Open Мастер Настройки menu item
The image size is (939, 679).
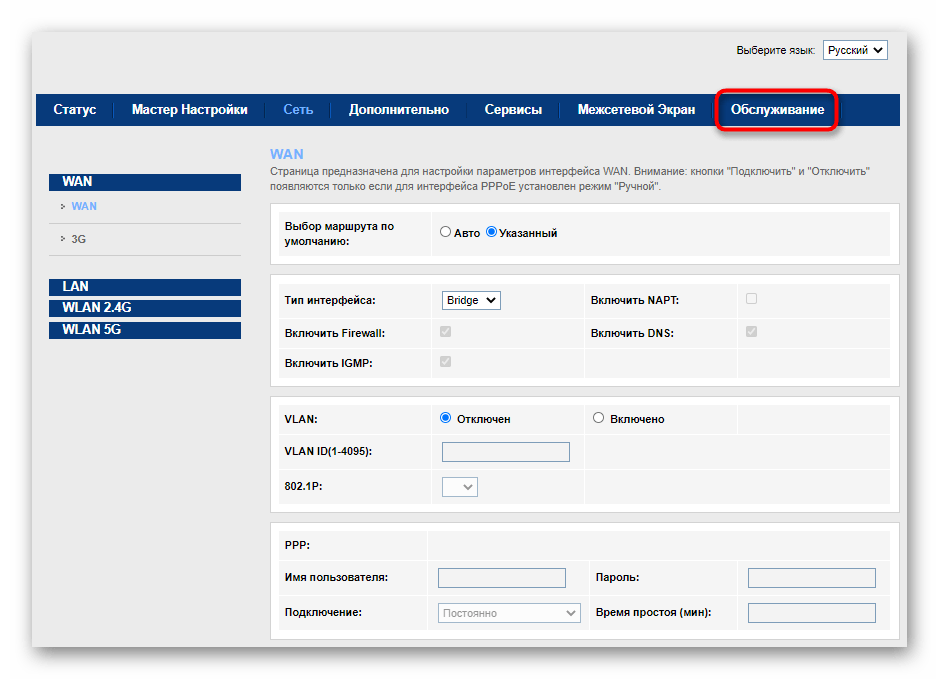(189, 110)
